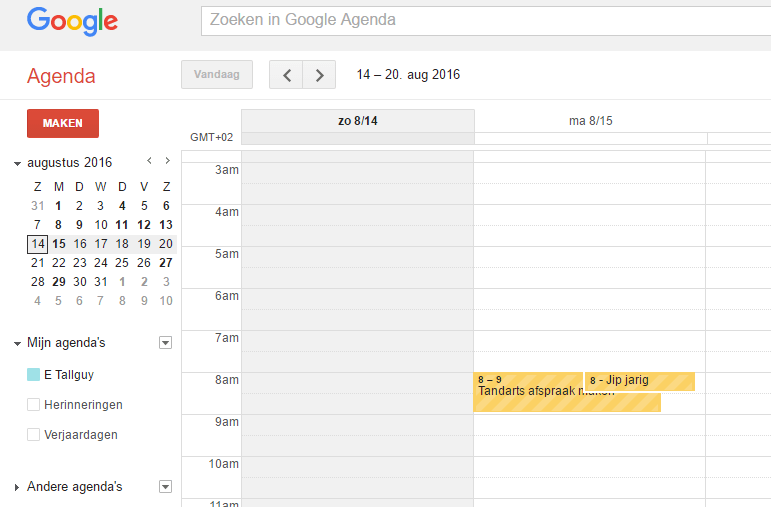Collapse the Mijn agenda's section

[17, 344]
